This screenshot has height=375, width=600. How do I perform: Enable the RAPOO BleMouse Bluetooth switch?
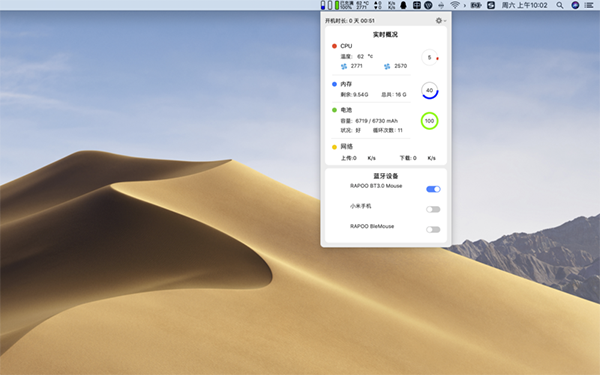(433, 230)
